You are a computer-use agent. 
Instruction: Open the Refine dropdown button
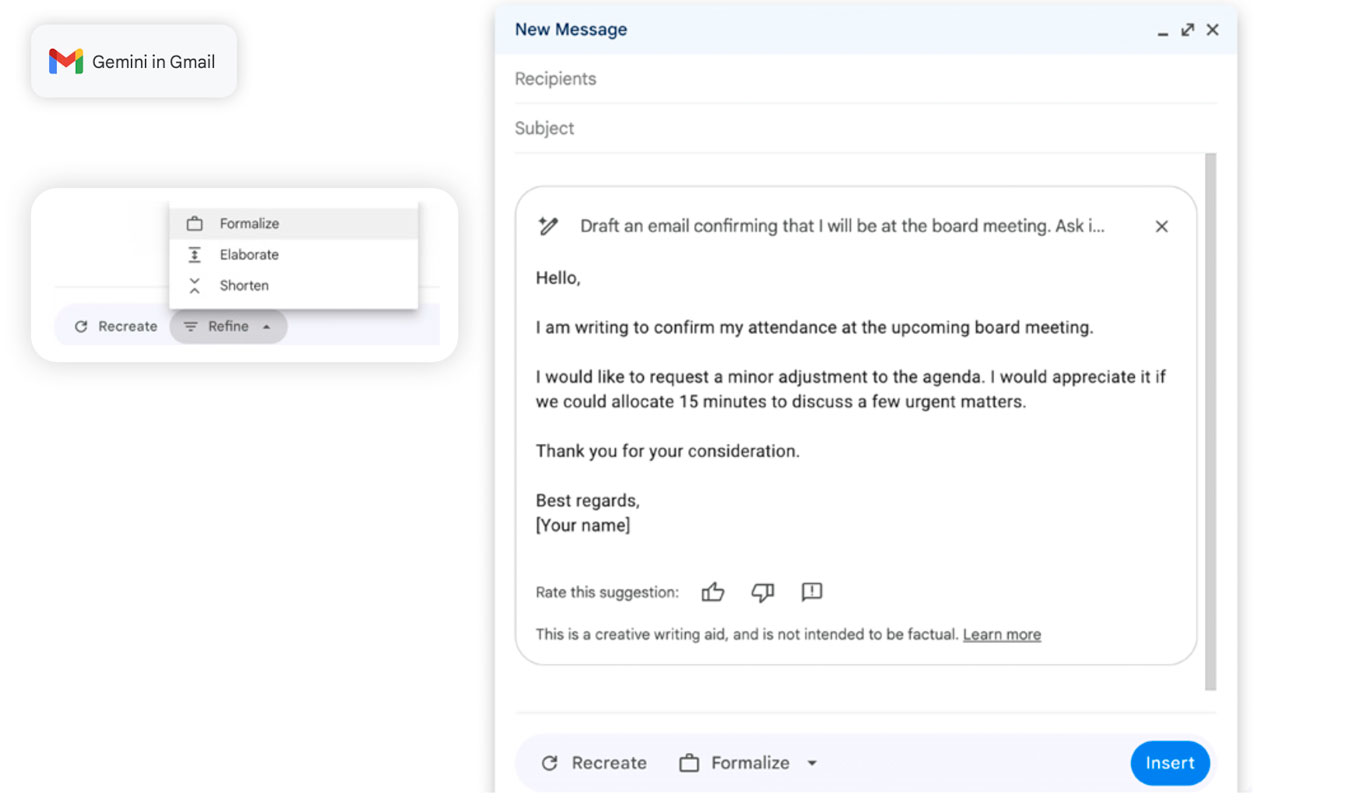tap(228, 327)
